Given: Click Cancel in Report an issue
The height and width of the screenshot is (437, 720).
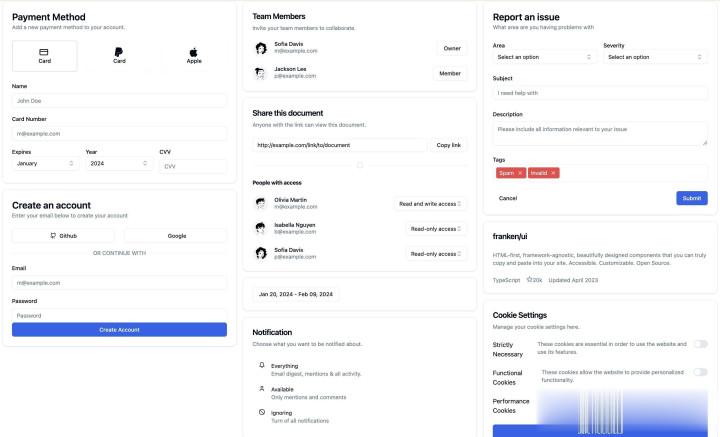Looking at the screenshot, I should pos(508,198).
